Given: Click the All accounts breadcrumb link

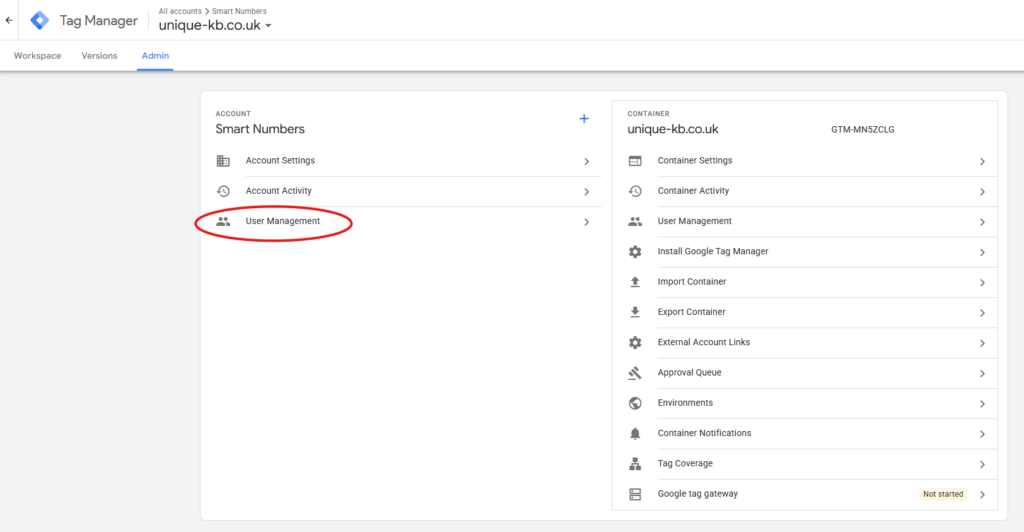Looking at the screenshot, I should [x=181, y=11].
